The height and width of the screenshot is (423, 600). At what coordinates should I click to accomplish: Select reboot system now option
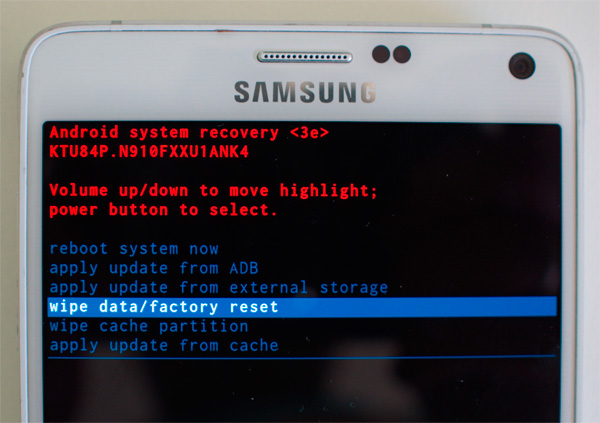point(134,249)
